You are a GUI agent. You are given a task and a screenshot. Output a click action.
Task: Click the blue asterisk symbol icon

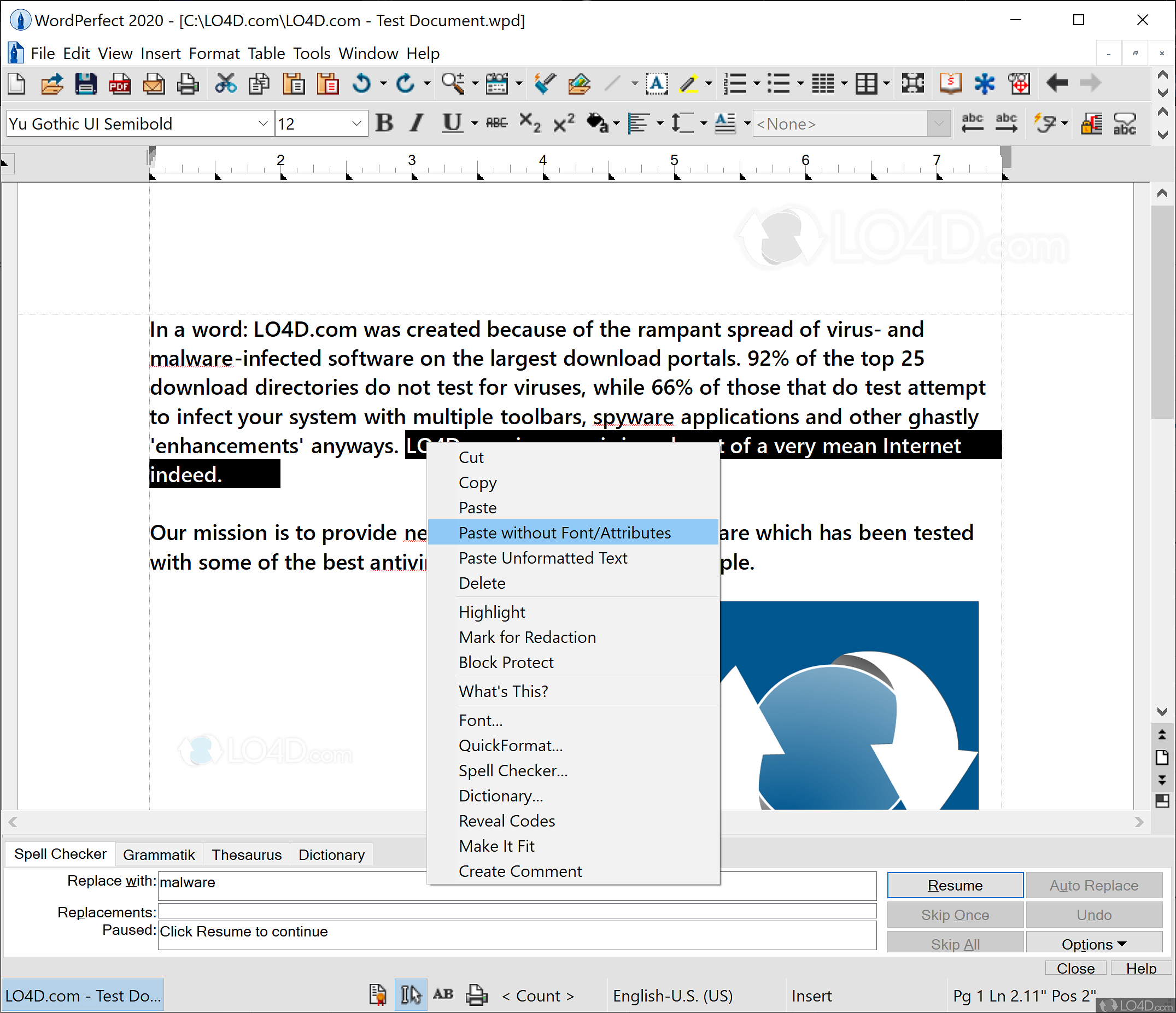pos(985,84)
